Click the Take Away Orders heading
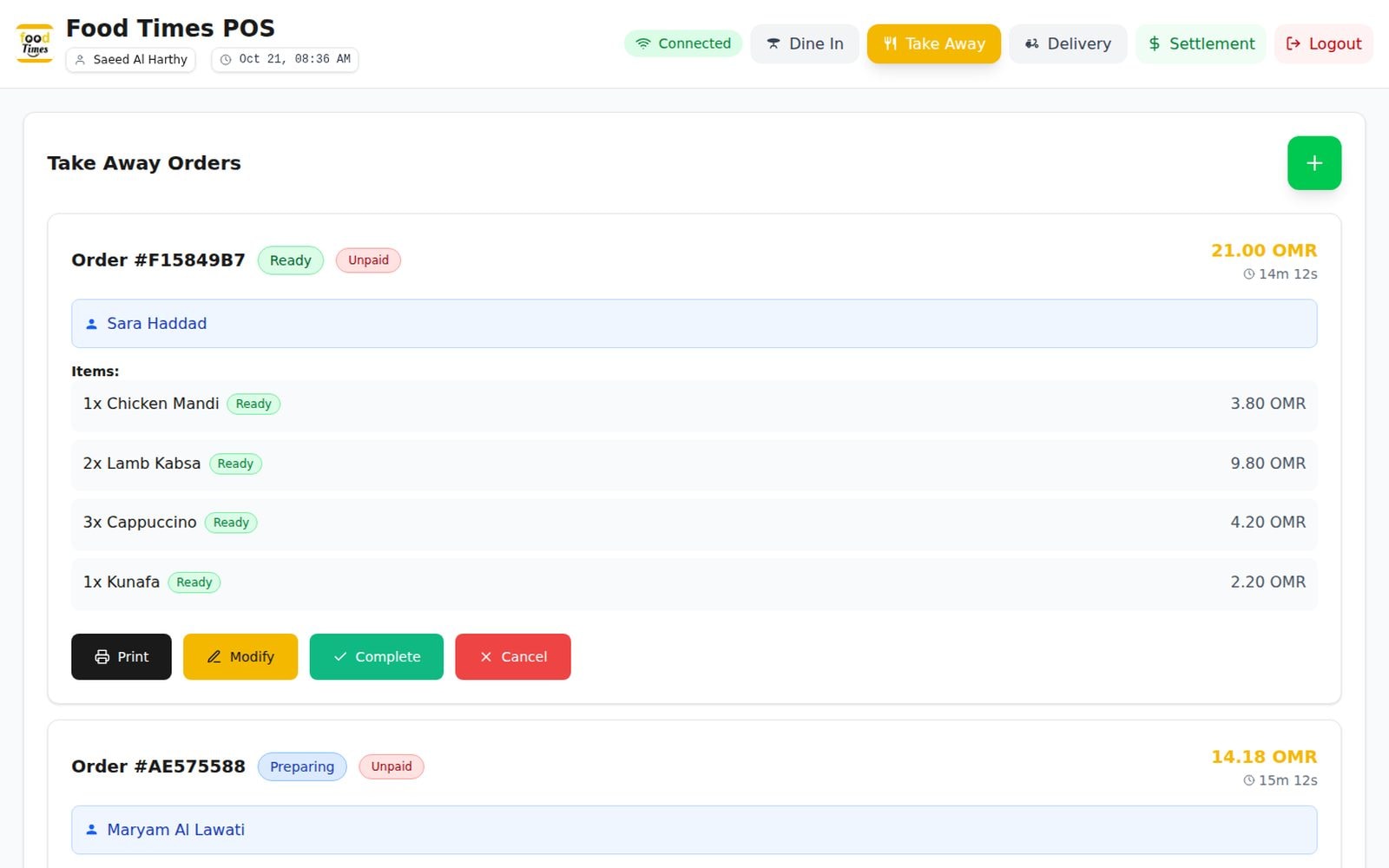The height and width of the screenshot is (868, 1389). [x=144, y=163]
